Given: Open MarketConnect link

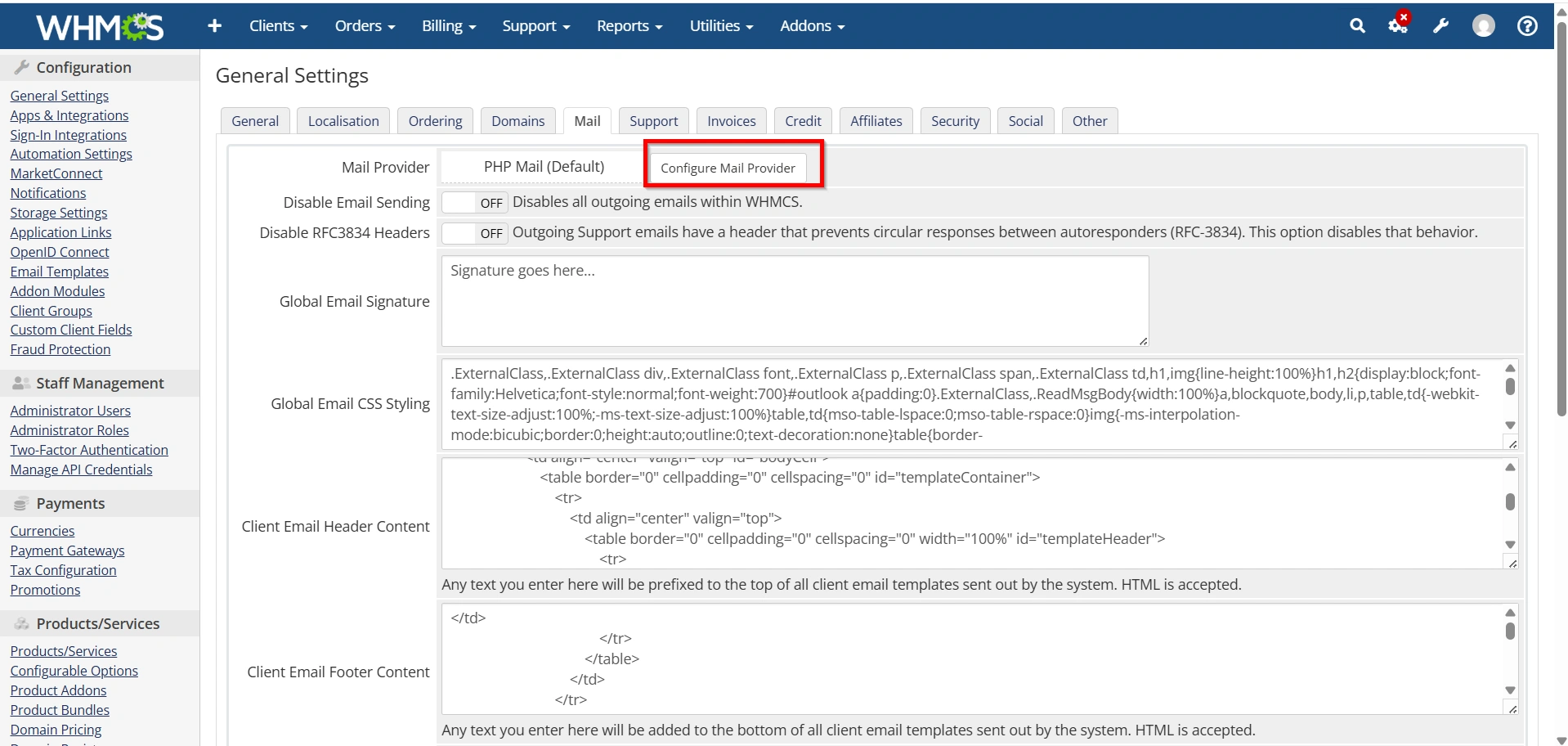Looking at the screenshot, I should tap(56, 173).
